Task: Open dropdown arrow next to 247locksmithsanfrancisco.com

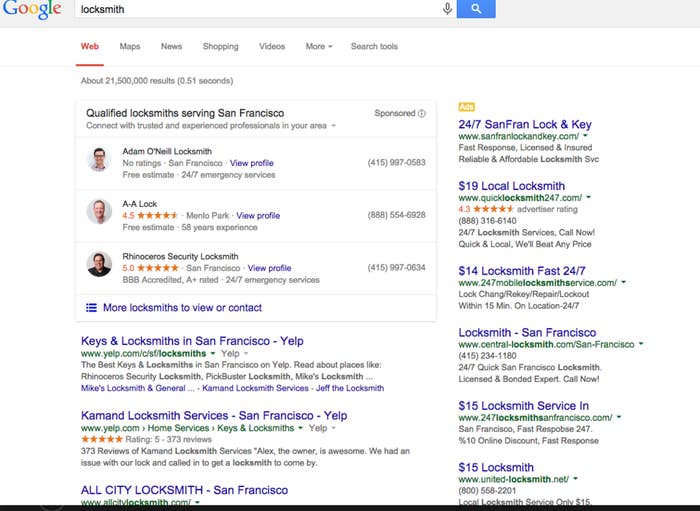Action: (x=619, y=417)
